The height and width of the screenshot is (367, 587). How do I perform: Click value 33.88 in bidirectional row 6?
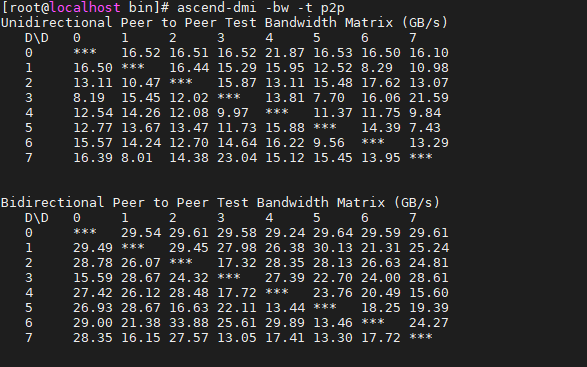tap(189, 323)
